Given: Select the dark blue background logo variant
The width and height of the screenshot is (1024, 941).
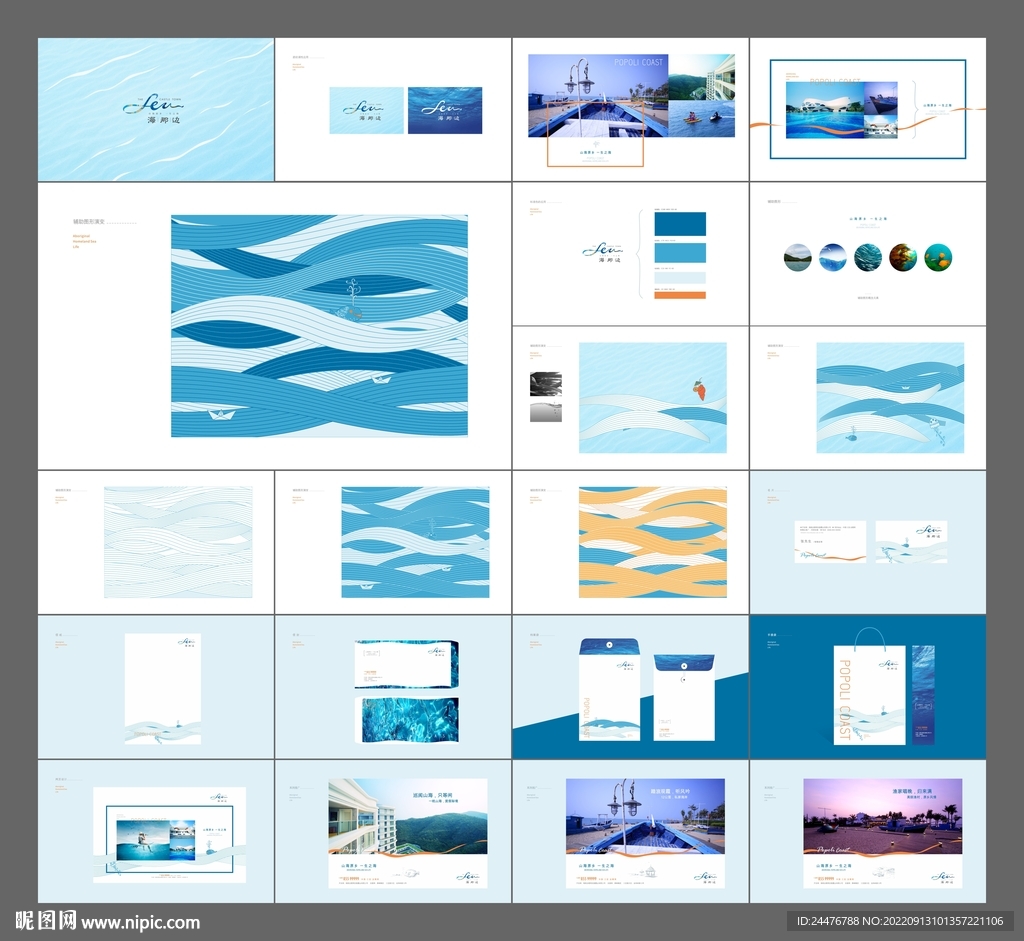Looking at the screenshot, I should [445, 110].
